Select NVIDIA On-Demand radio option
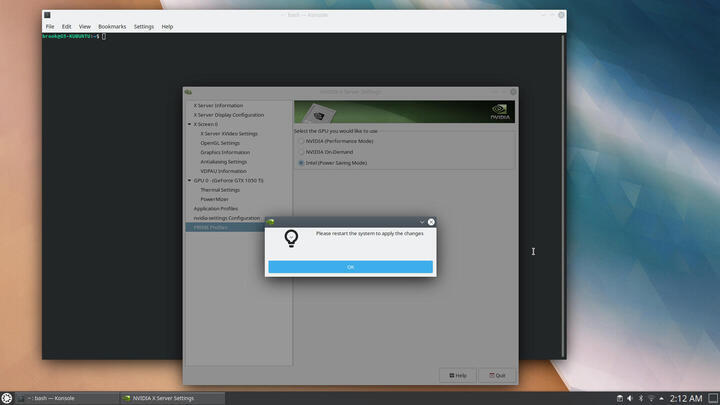720x405 pixels. tap(301, 152)
